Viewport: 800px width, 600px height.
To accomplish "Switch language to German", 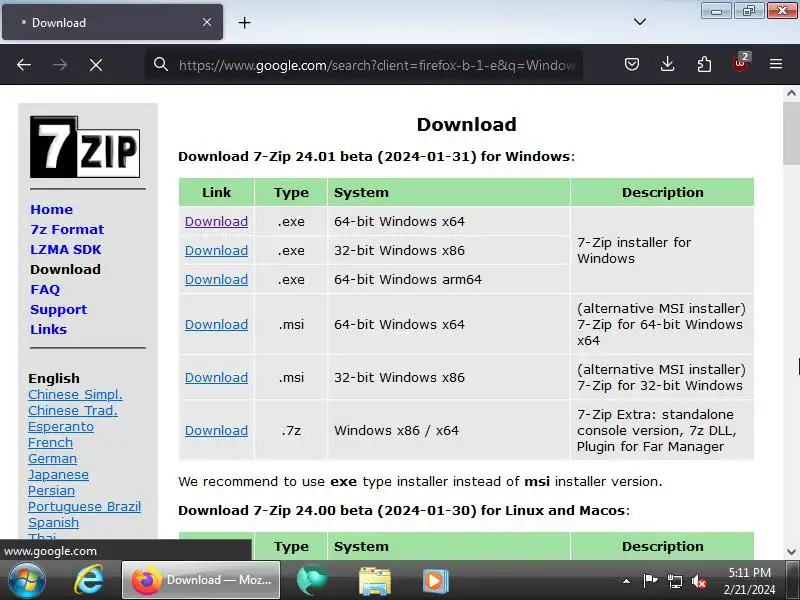I will (53, 459).
